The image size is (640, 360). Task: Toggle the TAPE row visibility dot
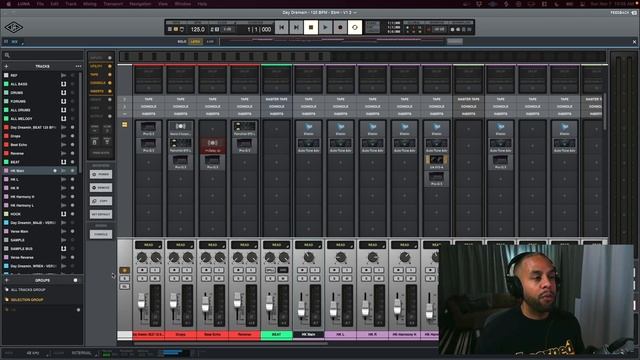109,75
